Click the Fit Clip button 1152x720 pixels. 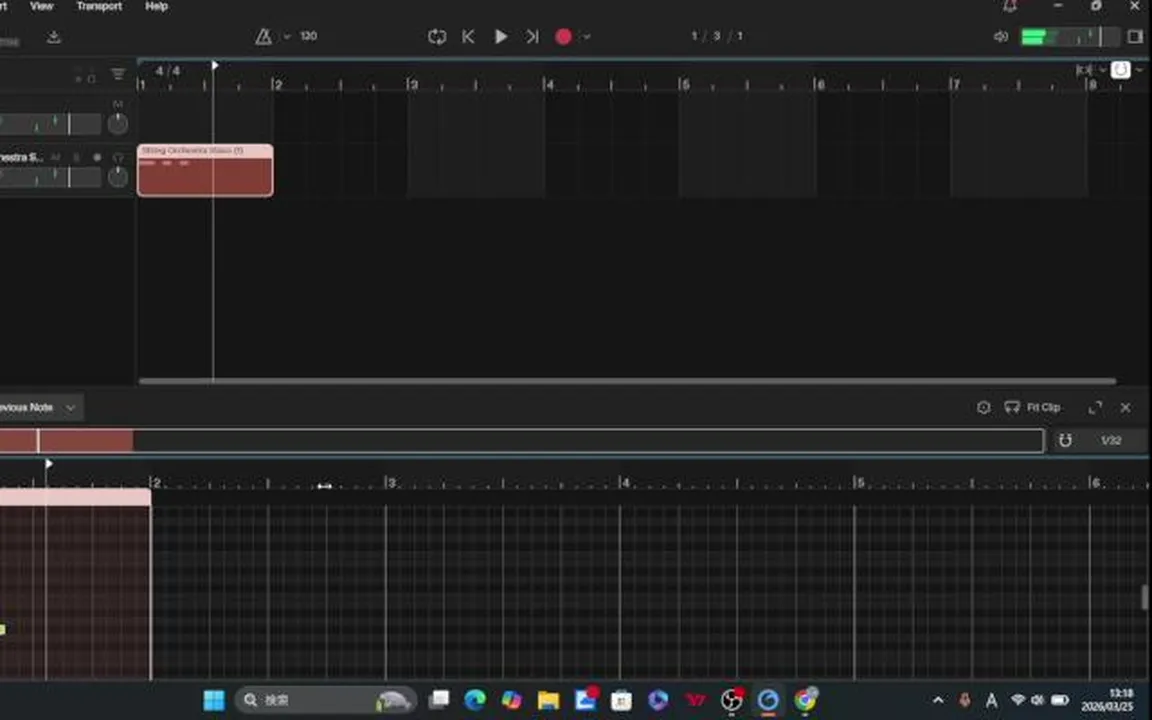tap(1032, 407)
